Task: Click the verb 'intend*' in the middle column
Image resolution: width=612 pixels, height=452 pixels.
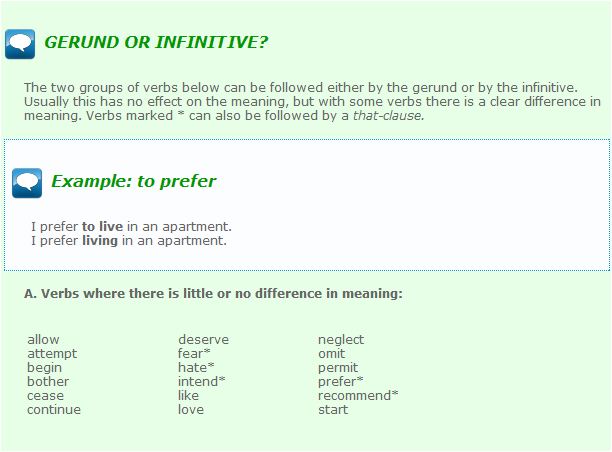Action: [x=201, y=382]
